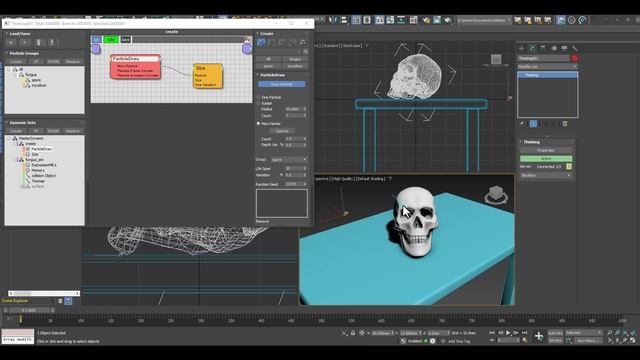Click the first Create category icon

pos(261,42)
